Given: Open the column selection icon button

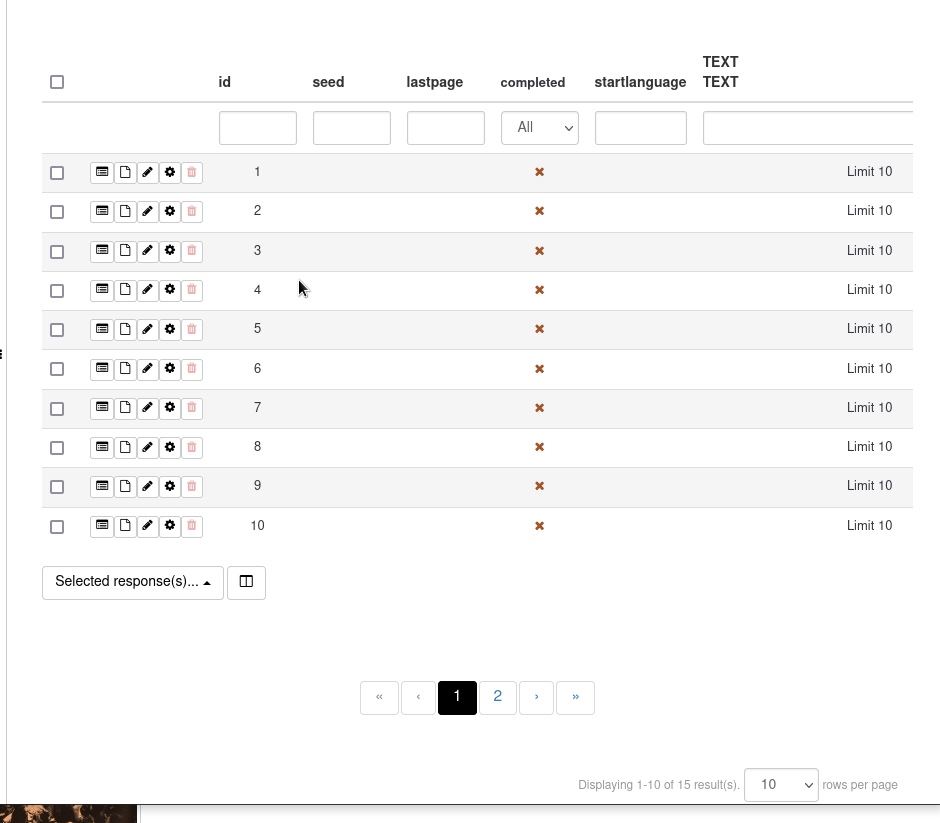Looking at the screenshot, I should [246, 582].
